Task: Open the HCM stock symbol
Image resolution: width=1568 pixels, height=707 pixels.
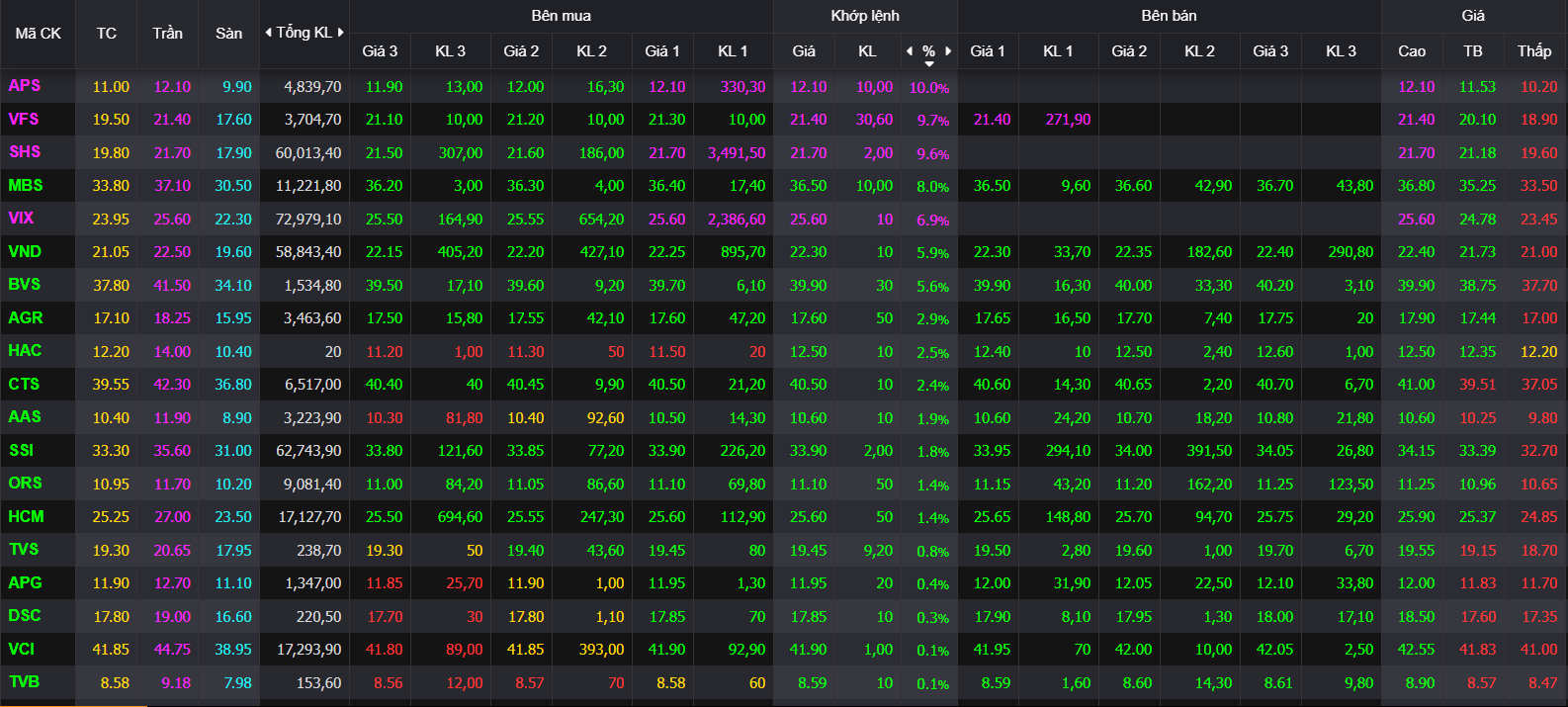Action: click(x=26, y=516)
